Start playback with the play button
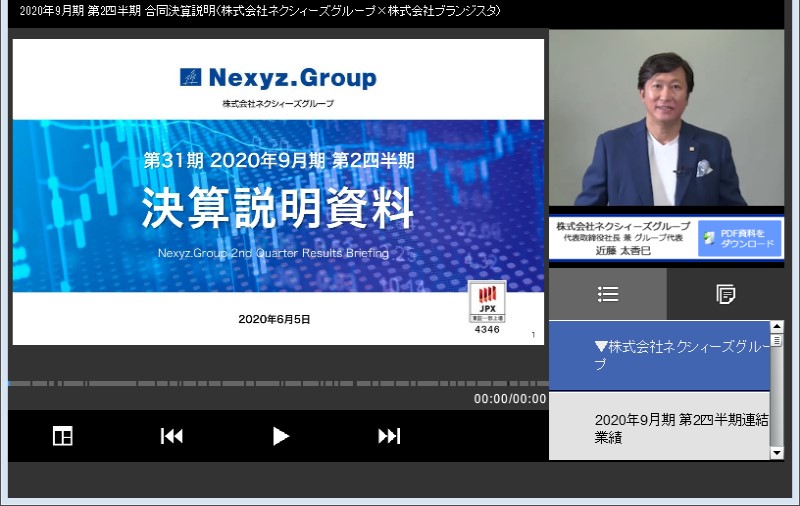Image resolution: width=800 pixels, height=506 pixels. tap(280, 436)
